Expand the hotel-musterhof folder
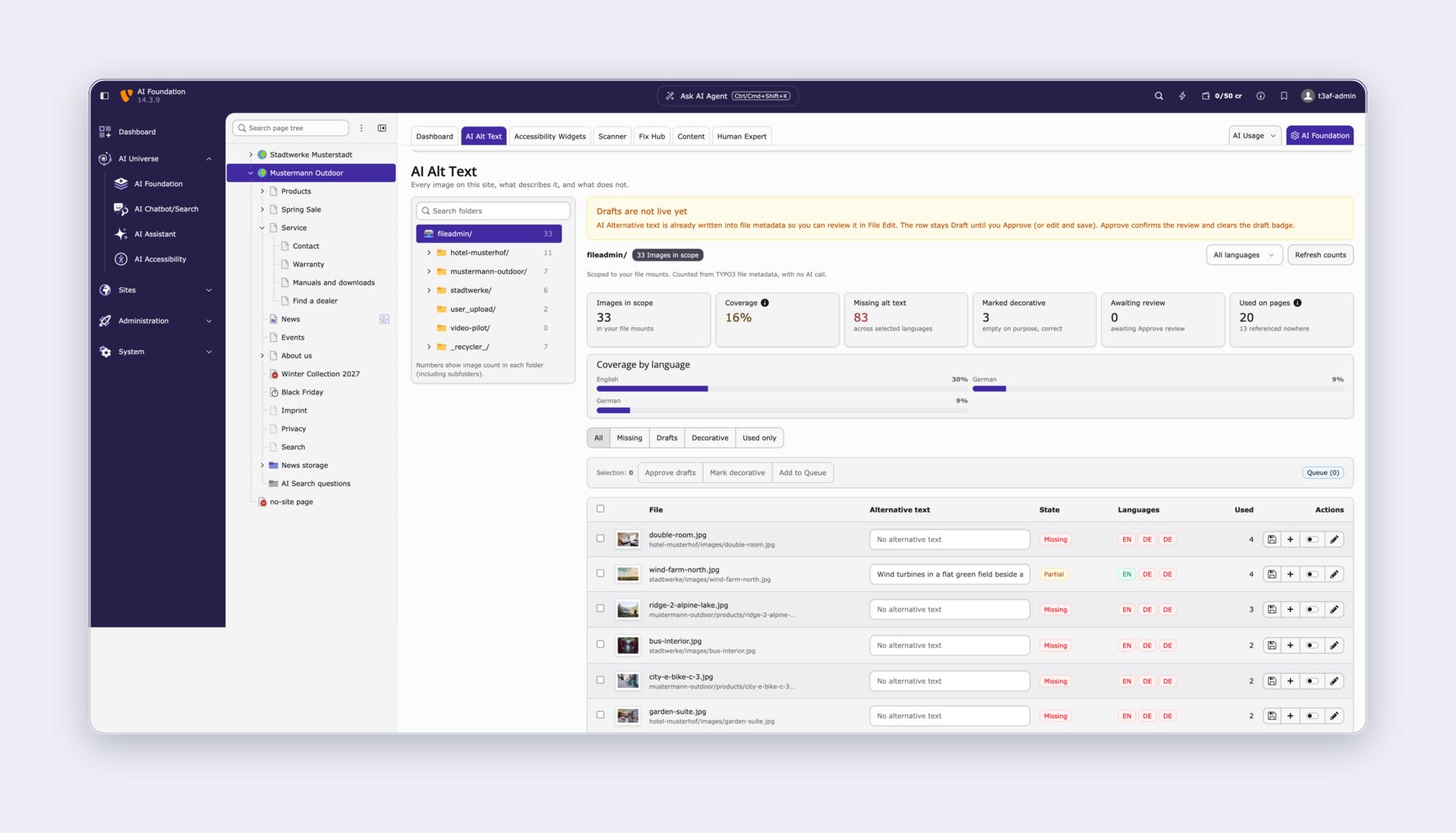Viewport: 1456px width, 833px height. pos(429,253)
